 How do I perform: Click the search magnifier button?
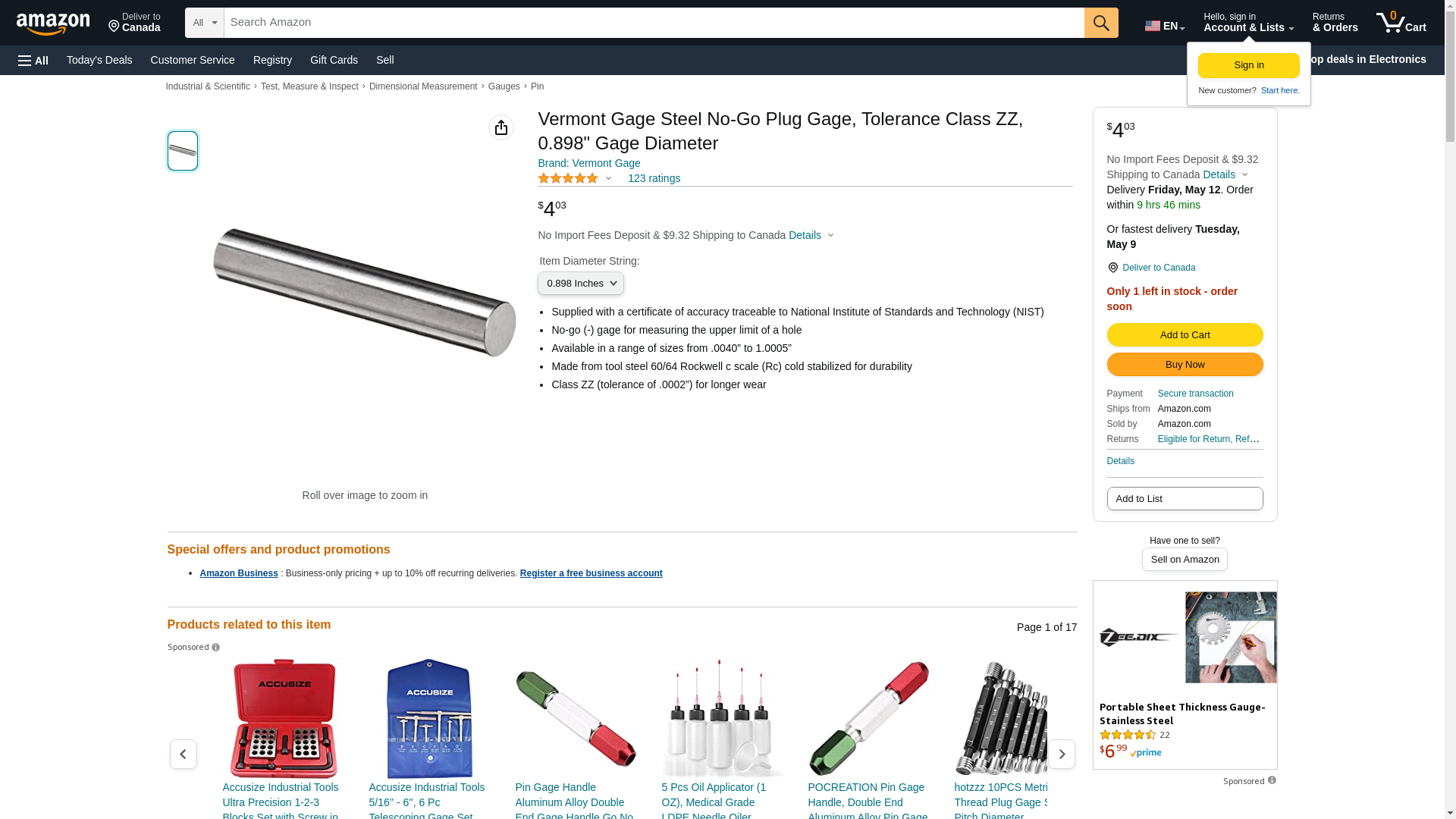coord(1101,23)
